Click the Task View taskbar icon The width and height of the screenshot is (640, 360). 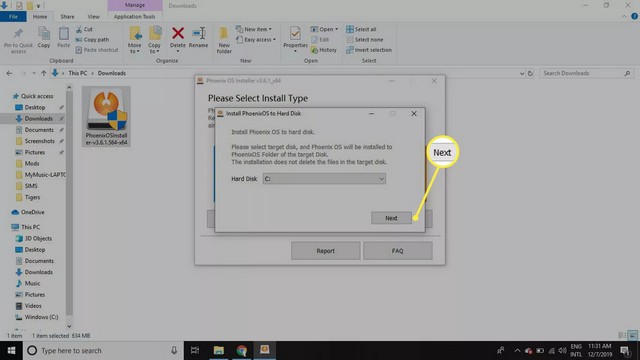(195, 351)
